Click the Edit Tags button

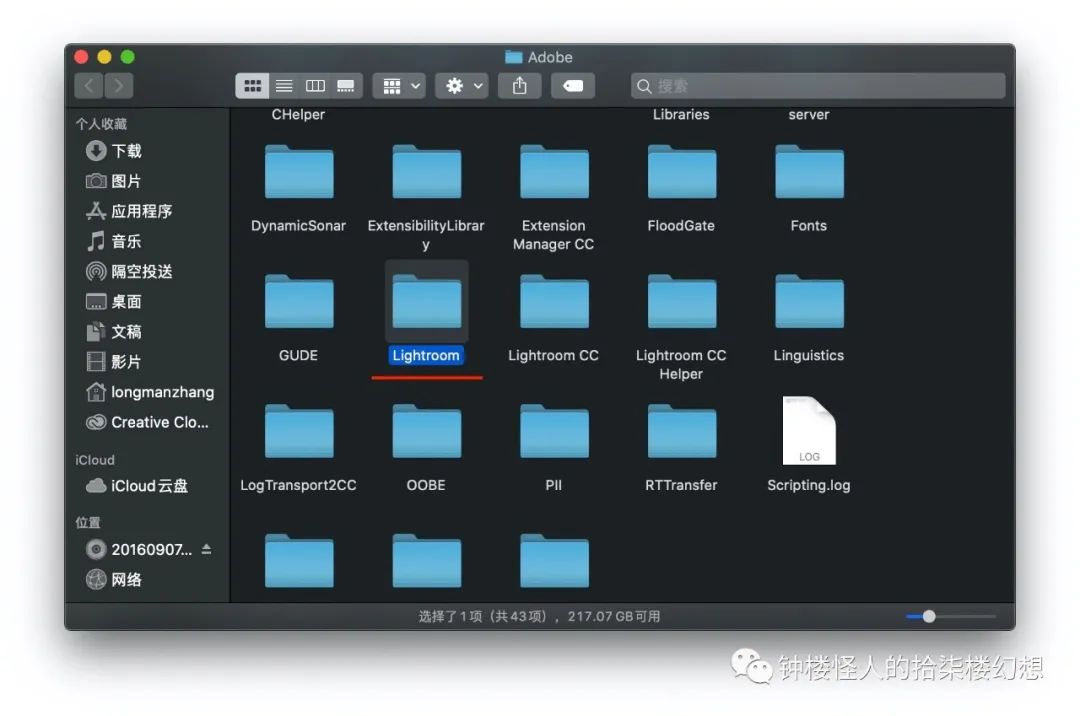[573, 86]
